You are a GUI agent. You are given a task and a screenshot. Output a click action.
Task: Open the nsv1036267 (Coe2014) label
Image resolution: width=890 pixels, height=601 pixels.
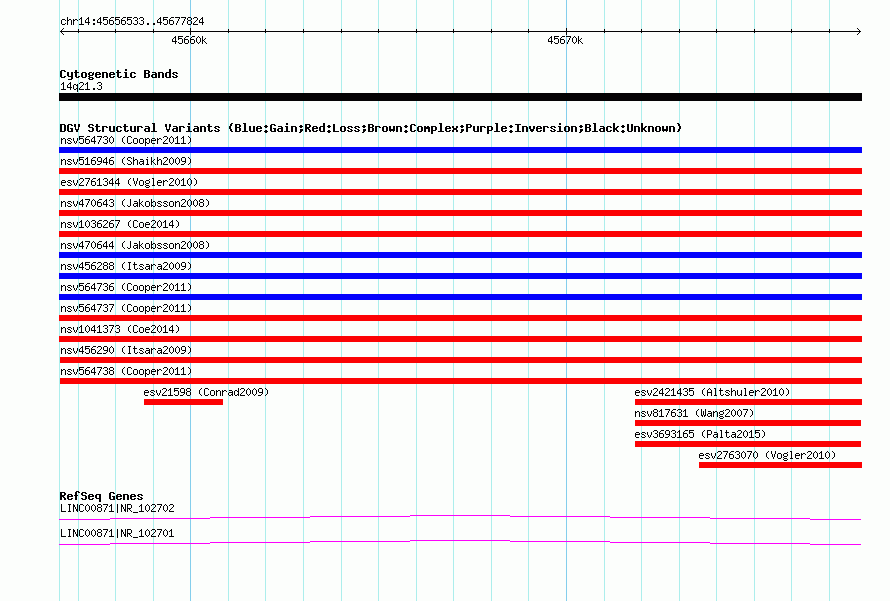[120, 224]
